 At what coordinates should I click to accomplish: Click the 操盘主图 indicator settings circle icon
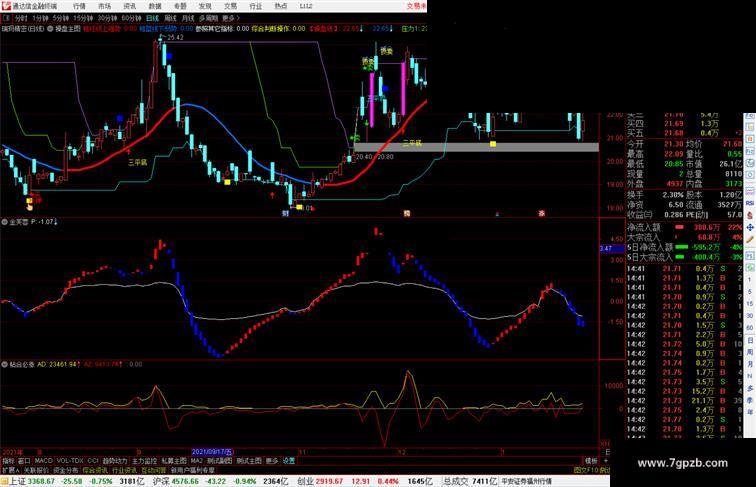click(x=50, y=29)
